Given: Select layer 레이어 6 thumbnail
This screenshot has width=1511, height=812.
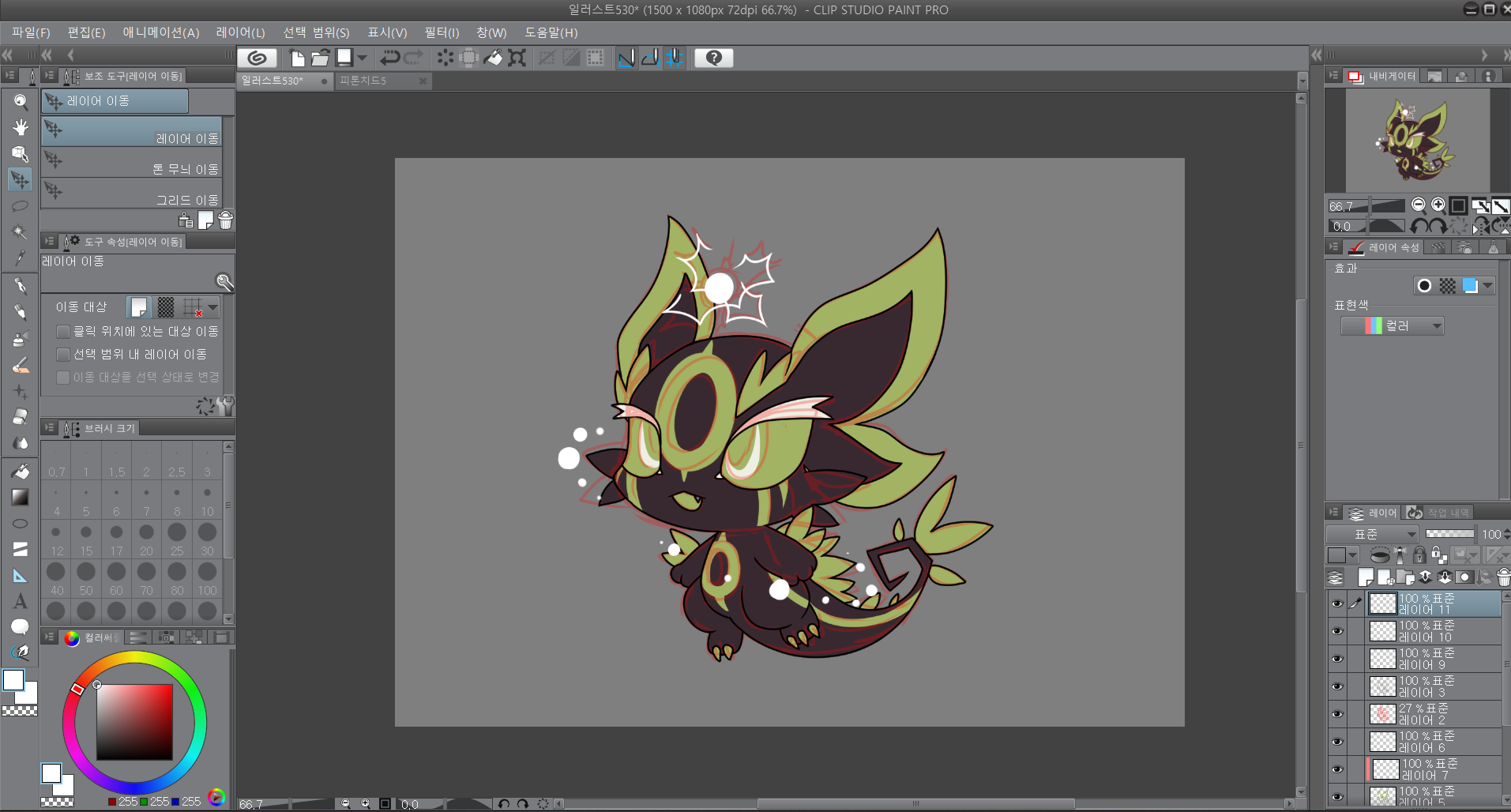Looking at the screenshot, I should pyautogui.click(x=1383, y=742).
